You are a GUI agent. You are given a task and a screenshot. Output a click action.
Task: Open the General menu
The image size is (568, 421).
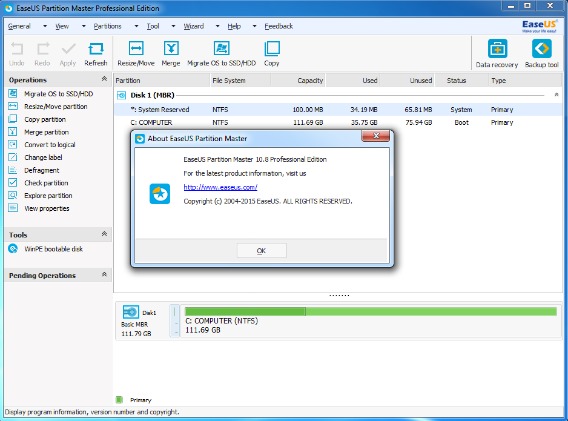19,26
